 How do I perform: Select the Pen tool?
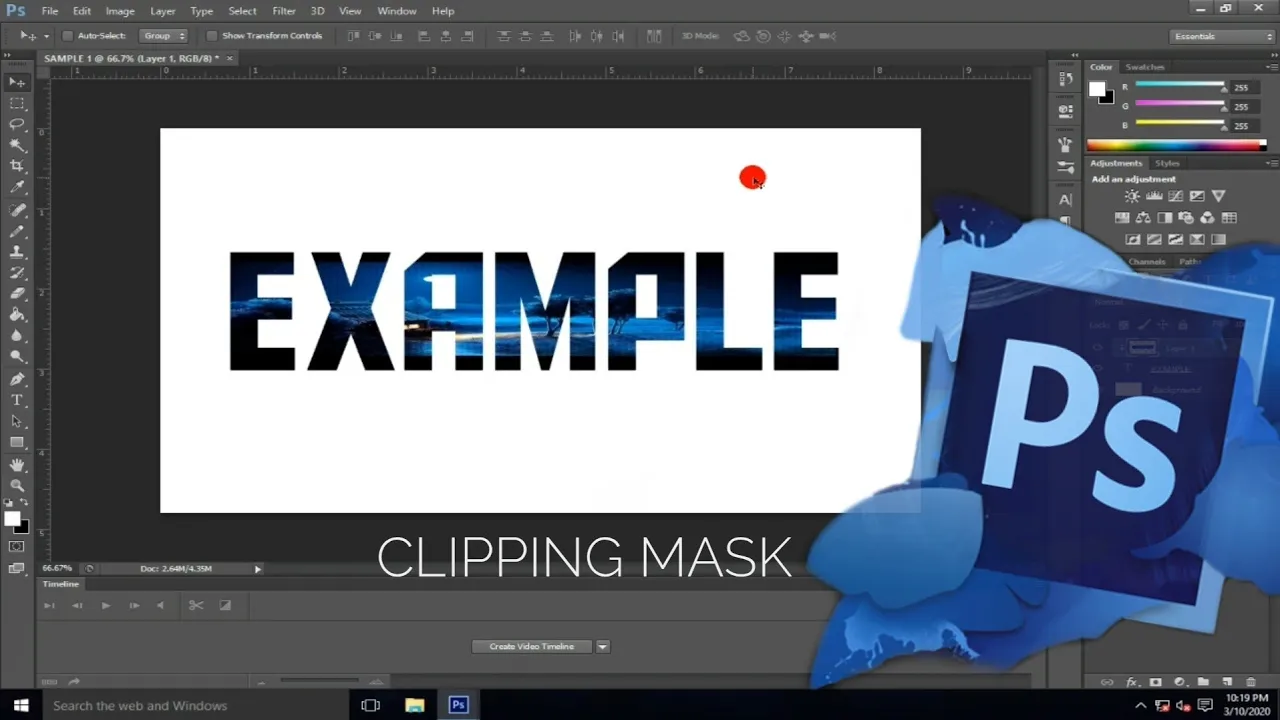[17, 380]
